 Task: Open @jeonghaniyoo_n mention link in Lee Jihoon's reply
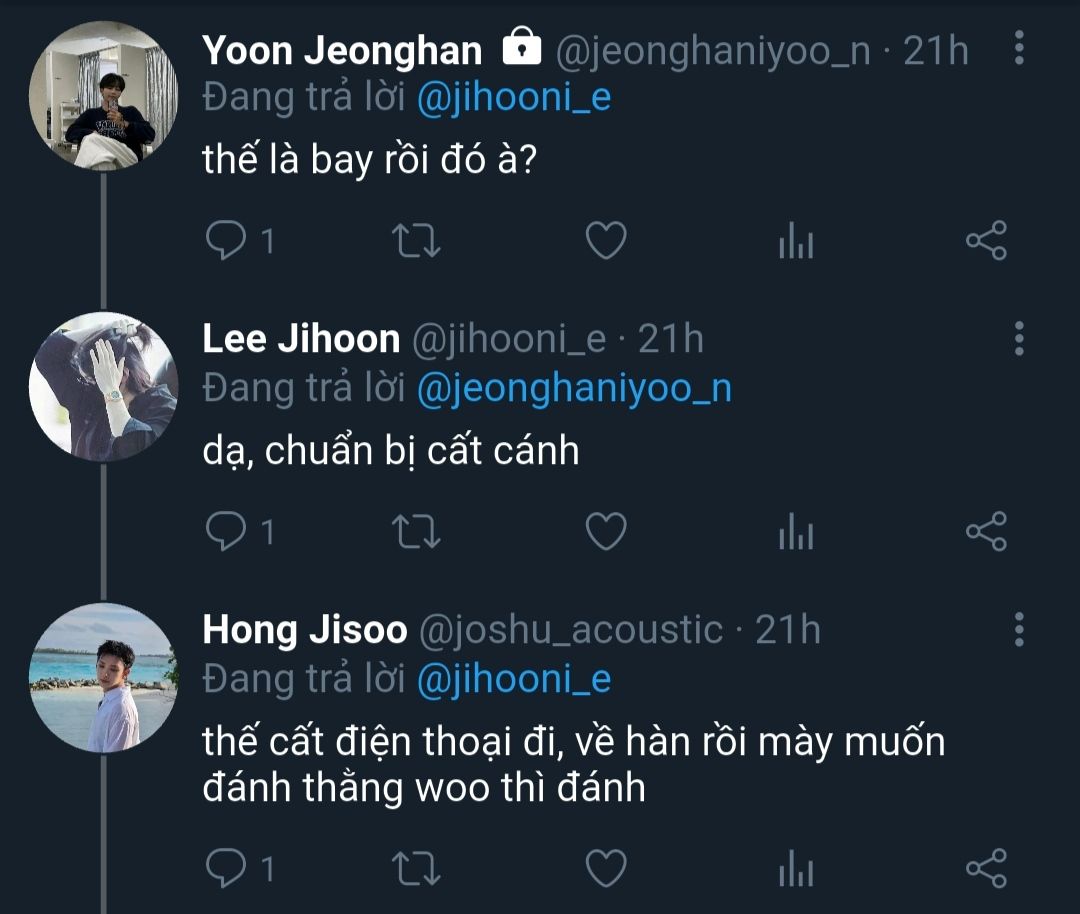pos(573,388)
